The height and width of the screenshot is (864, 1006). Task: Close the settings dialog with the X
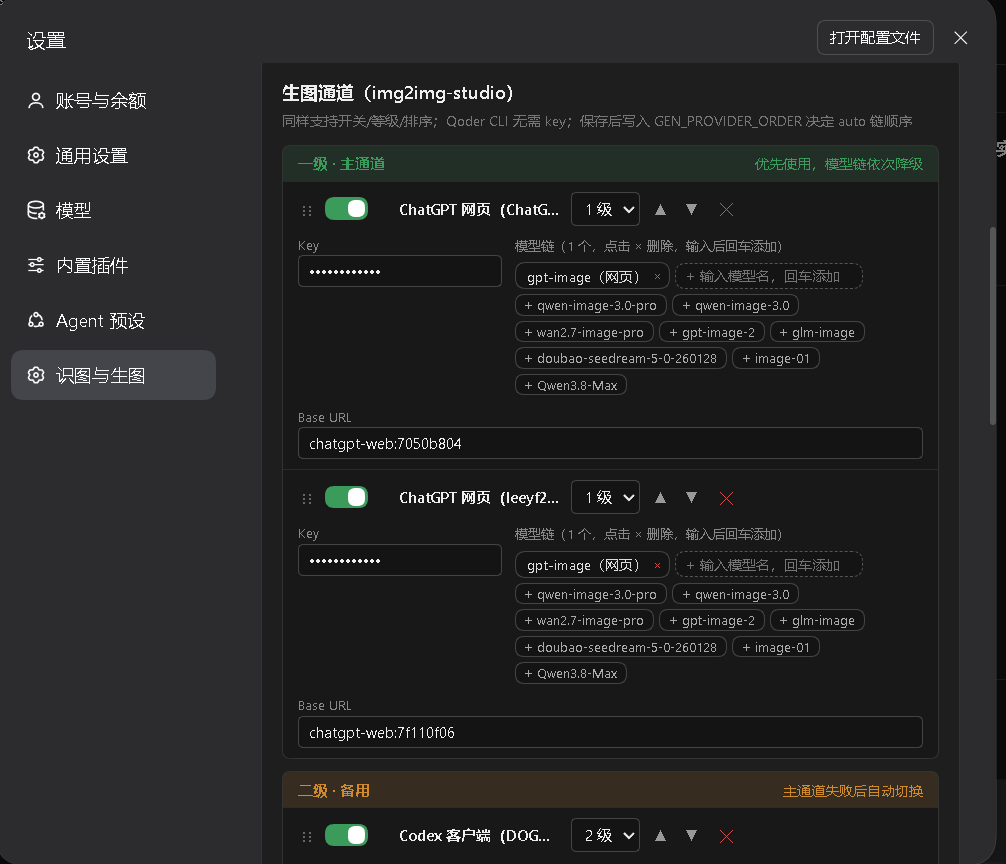(x=960, y=38)
